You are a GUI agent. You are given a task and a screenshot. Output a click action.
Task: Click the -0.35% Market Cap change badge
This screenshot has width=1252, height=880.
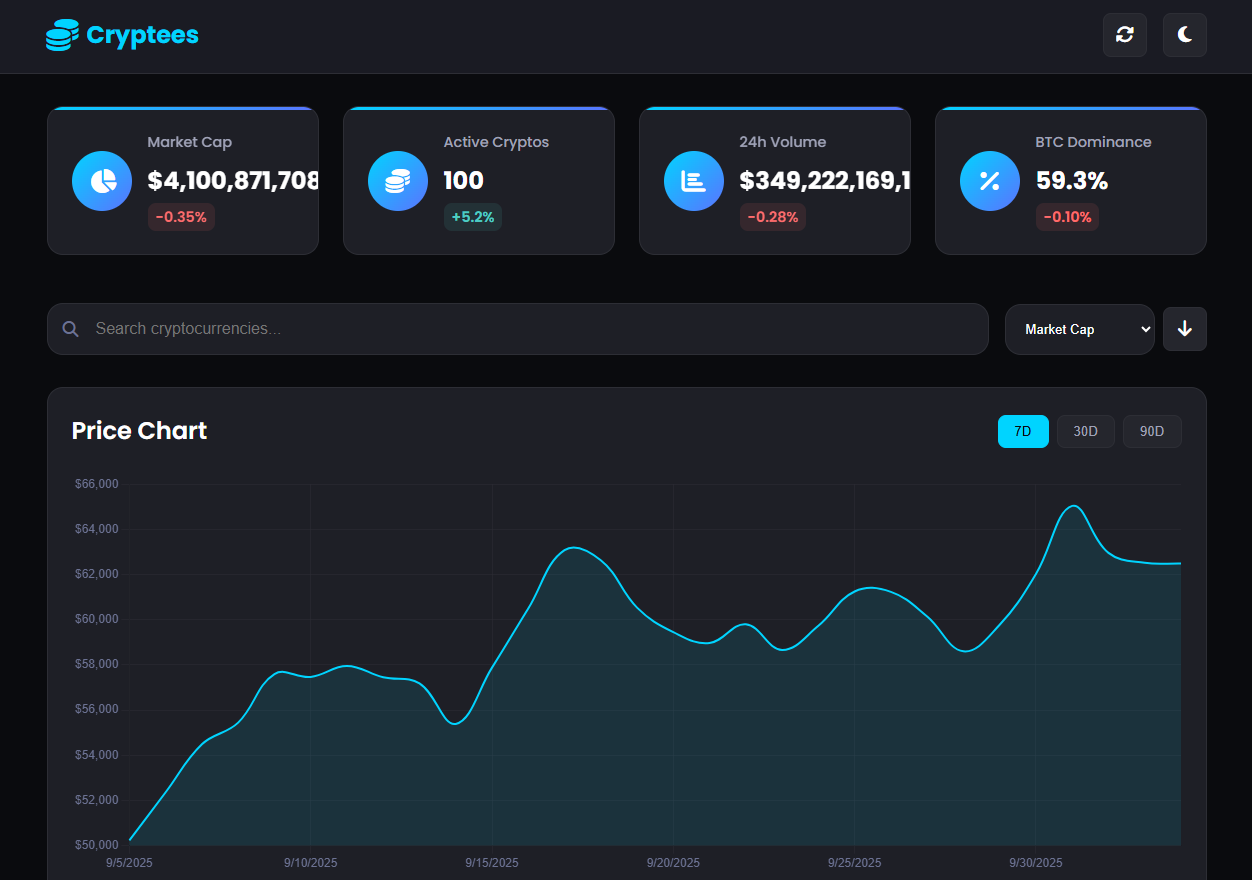click(181, 217)
